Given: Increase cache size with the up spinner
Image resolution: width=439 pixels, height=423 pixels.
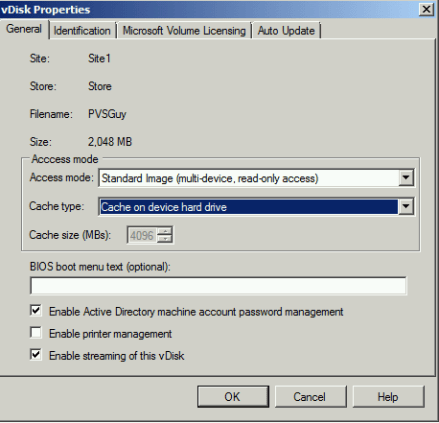Looking at the screenshot, I should click(x=164, y=231).
